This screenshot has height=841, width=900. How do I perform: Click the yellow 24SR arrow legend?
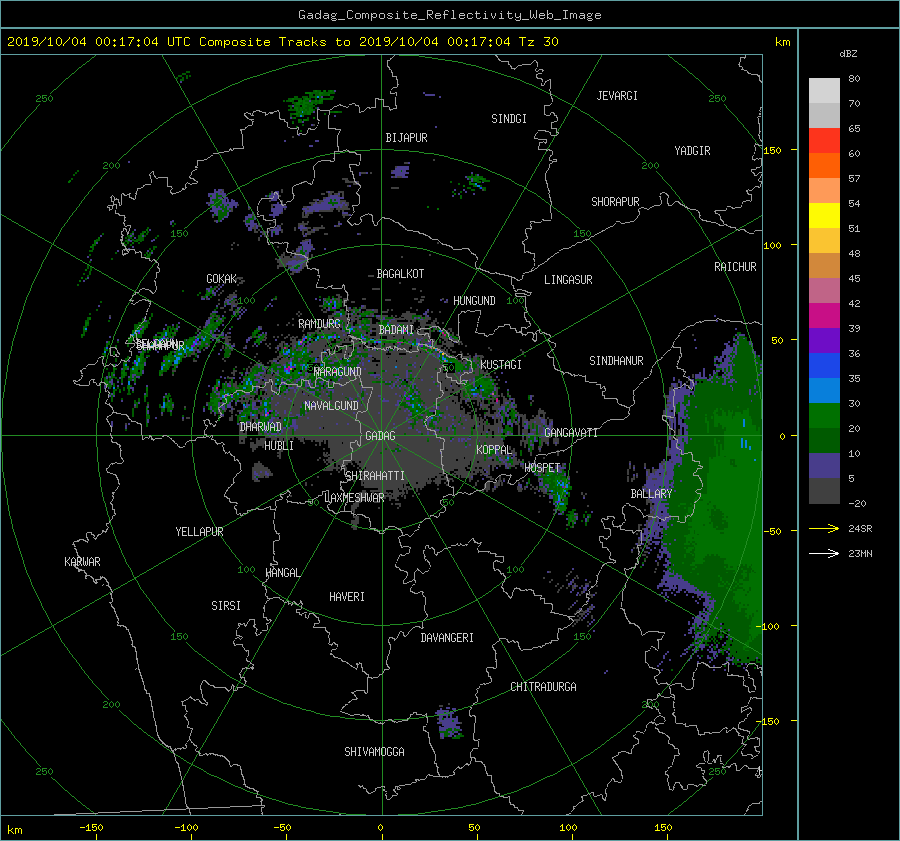tap(824, 528)
